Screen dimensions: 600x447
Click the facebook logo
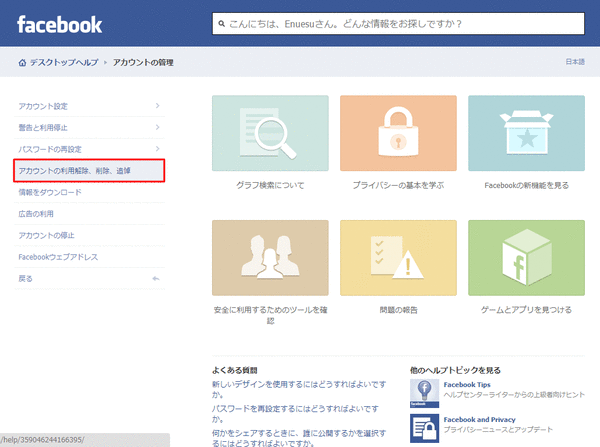click(x=59, y=25)
